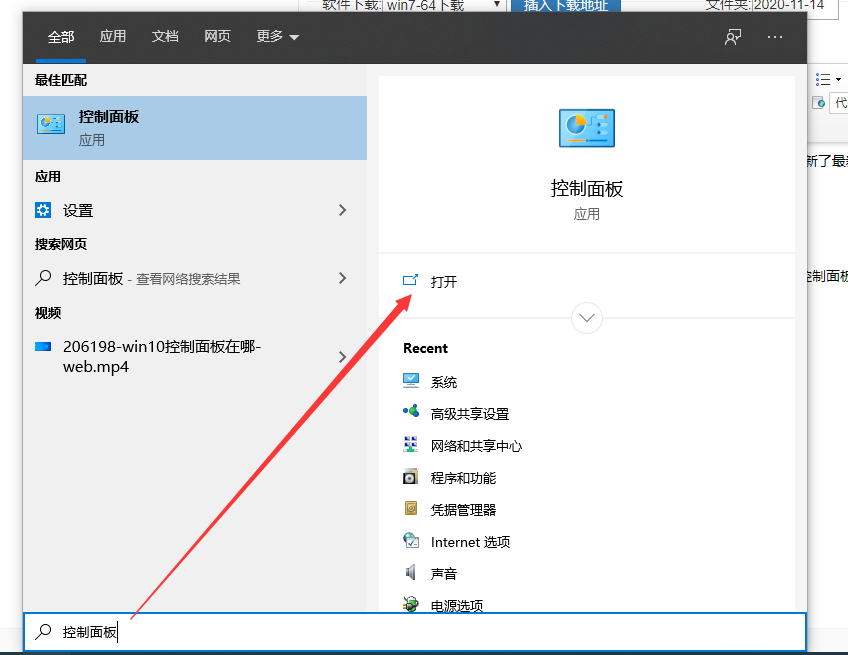This screenshot has width=848, height=655.
Task: Expand the 设置 result arrow
Action: point(343,210)
